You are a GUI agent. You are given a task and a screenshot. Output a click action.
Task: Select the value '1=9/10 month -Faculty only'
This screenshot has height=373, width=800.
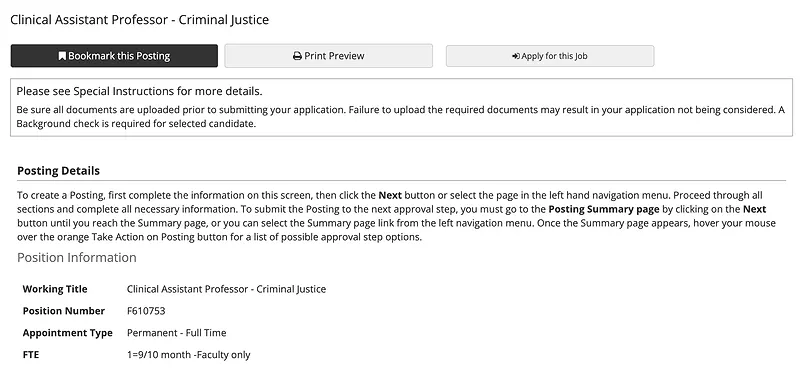[x=189, y=355]
